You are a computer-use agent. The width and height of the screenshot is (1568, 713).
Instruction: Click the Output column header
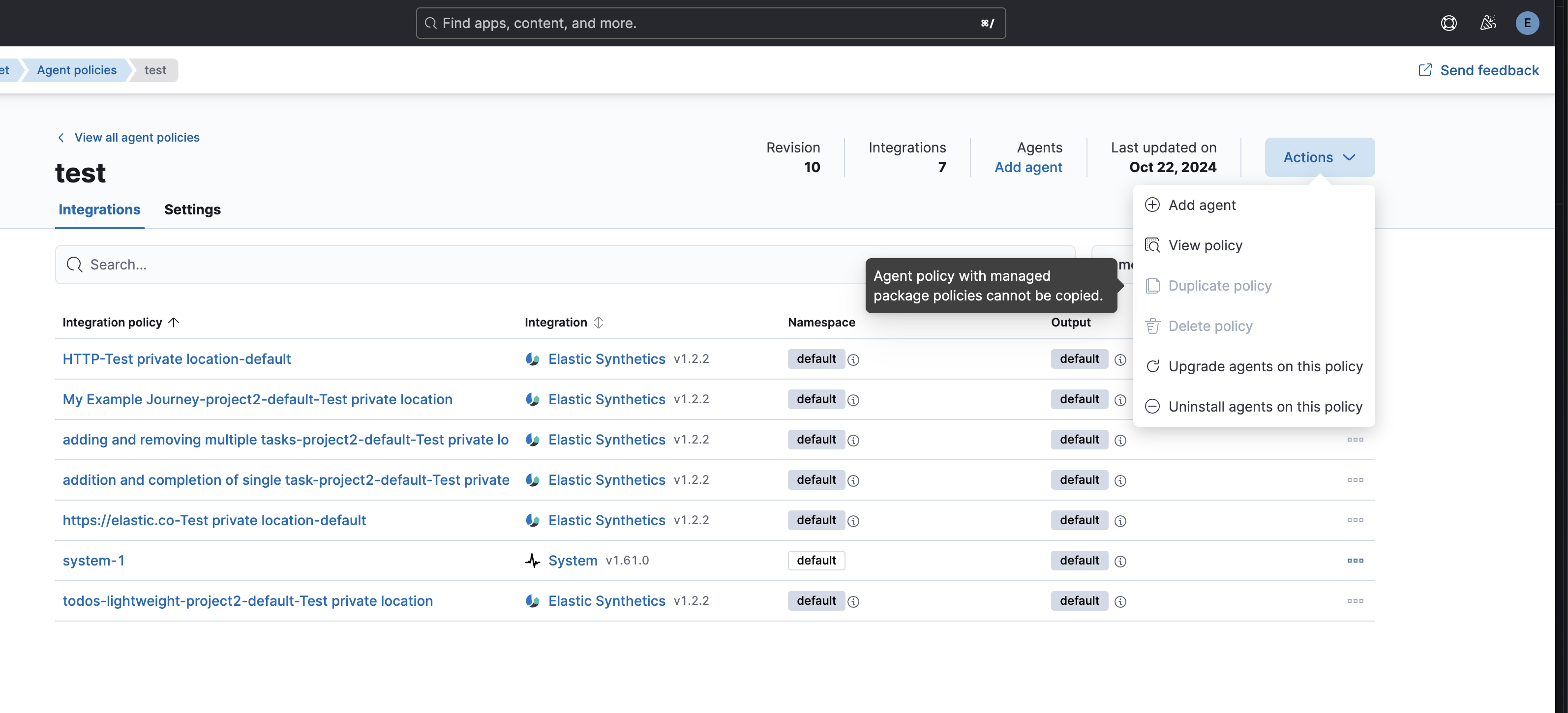[1071, 322]
